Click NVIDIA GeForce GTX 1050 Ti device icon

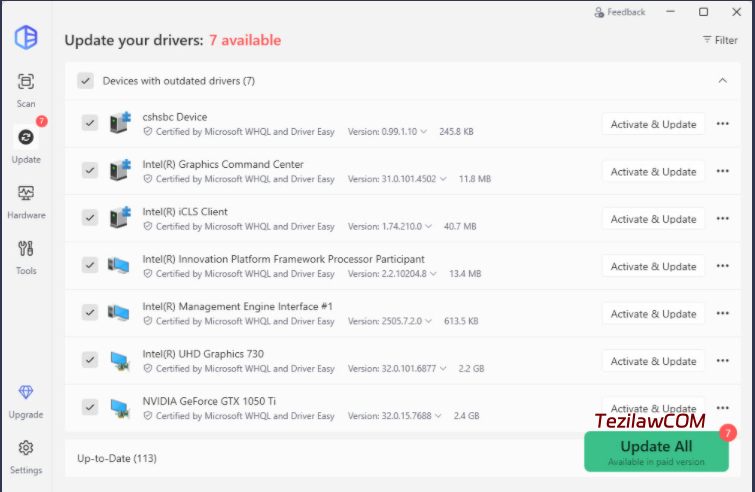(x=120, y=408)
